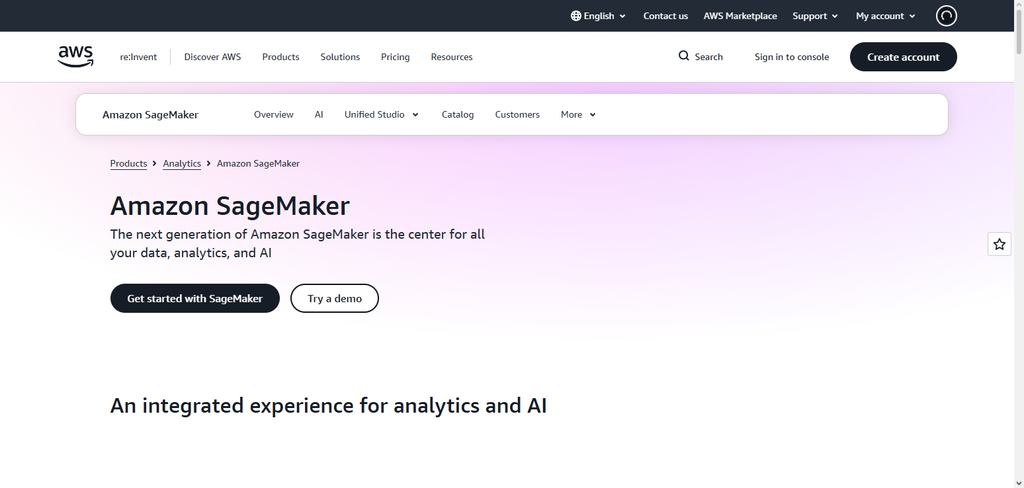The height and width of the screenshot is (488, 1024).
Task: Click Products breadcrumb link
Action: [129, 163]
